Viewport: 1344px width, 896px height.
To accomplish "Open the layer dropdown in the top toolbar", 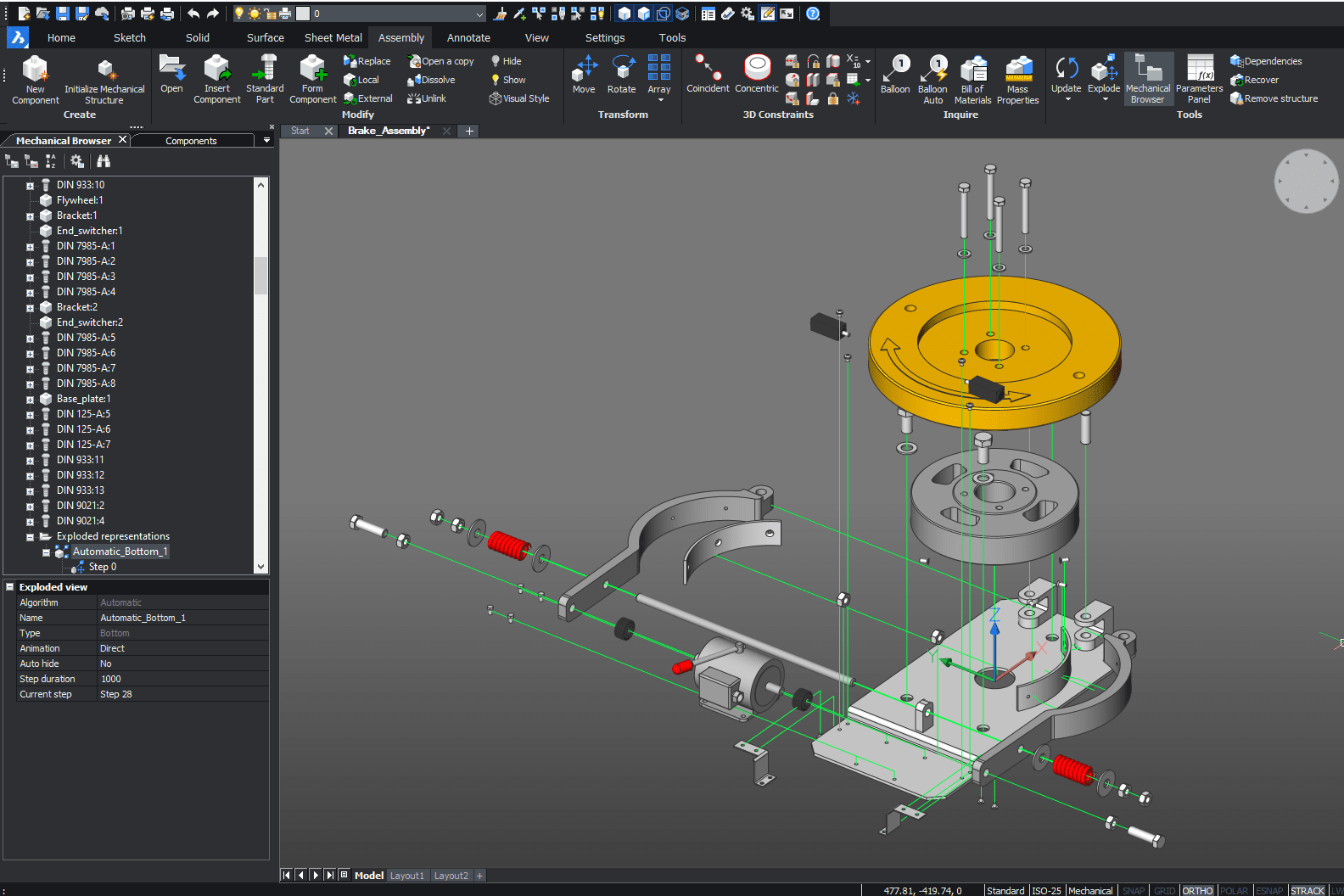I will pos(479,14).
